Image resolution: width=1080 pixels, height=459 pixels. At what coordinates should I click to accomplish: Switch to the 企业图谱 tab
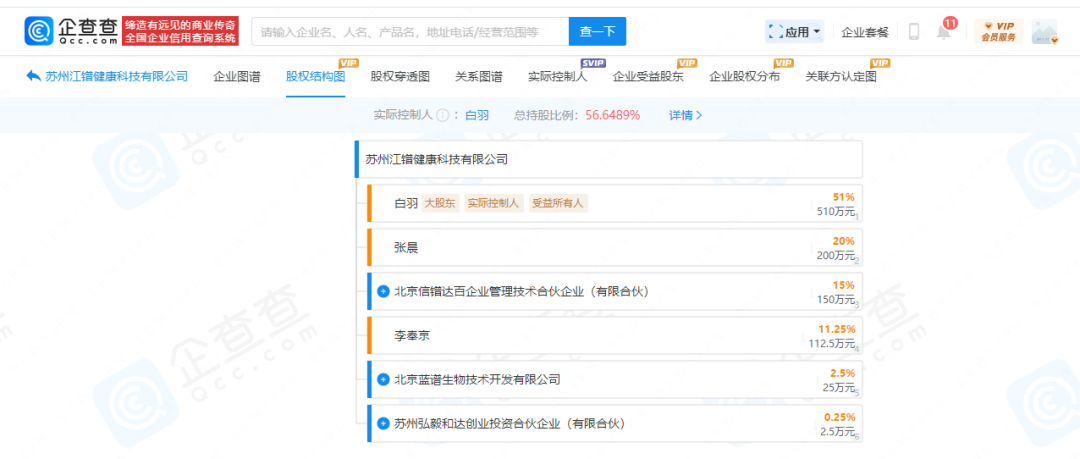click(x=237, y=76)
